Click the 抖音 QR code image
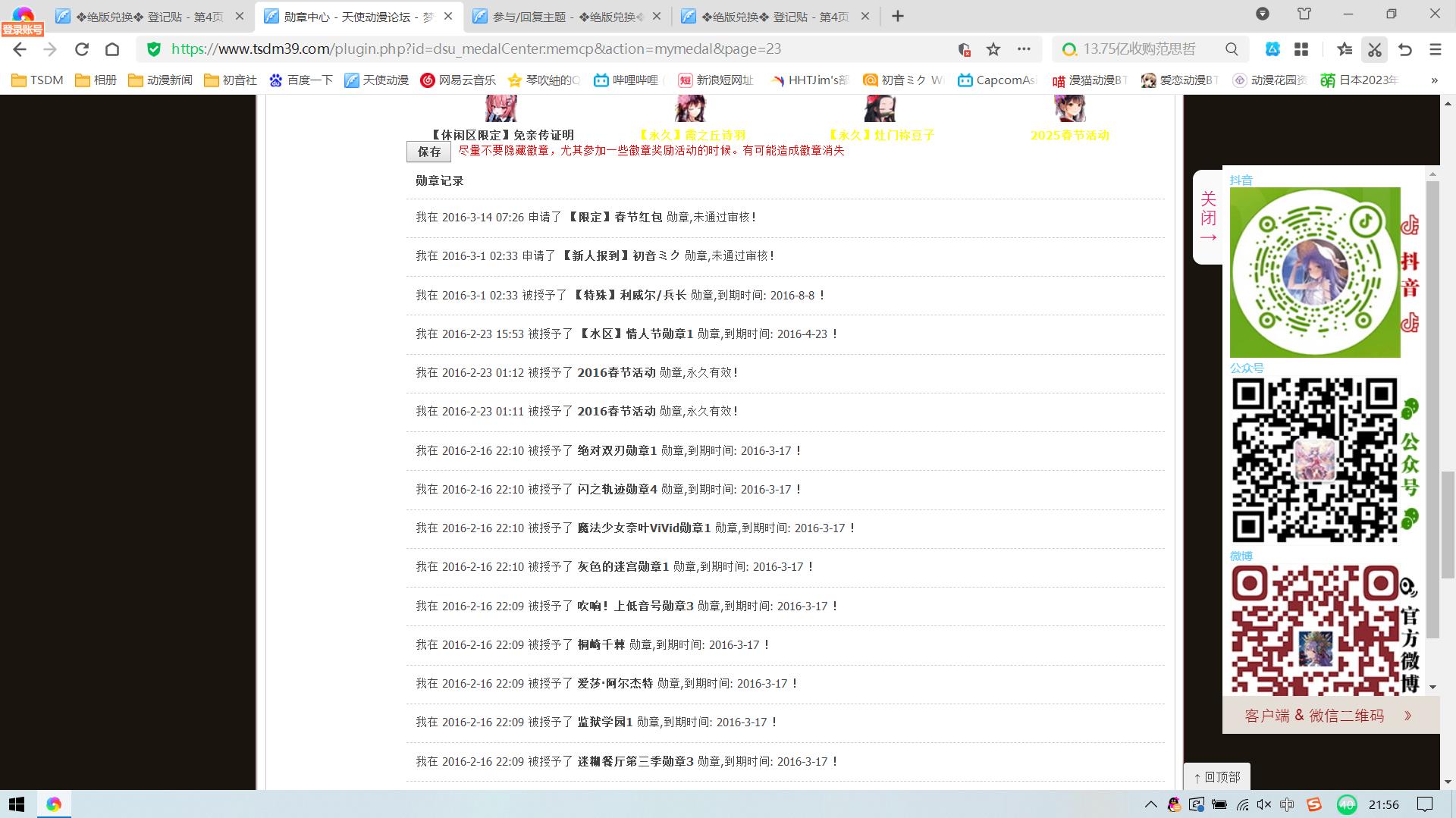 1315,272
